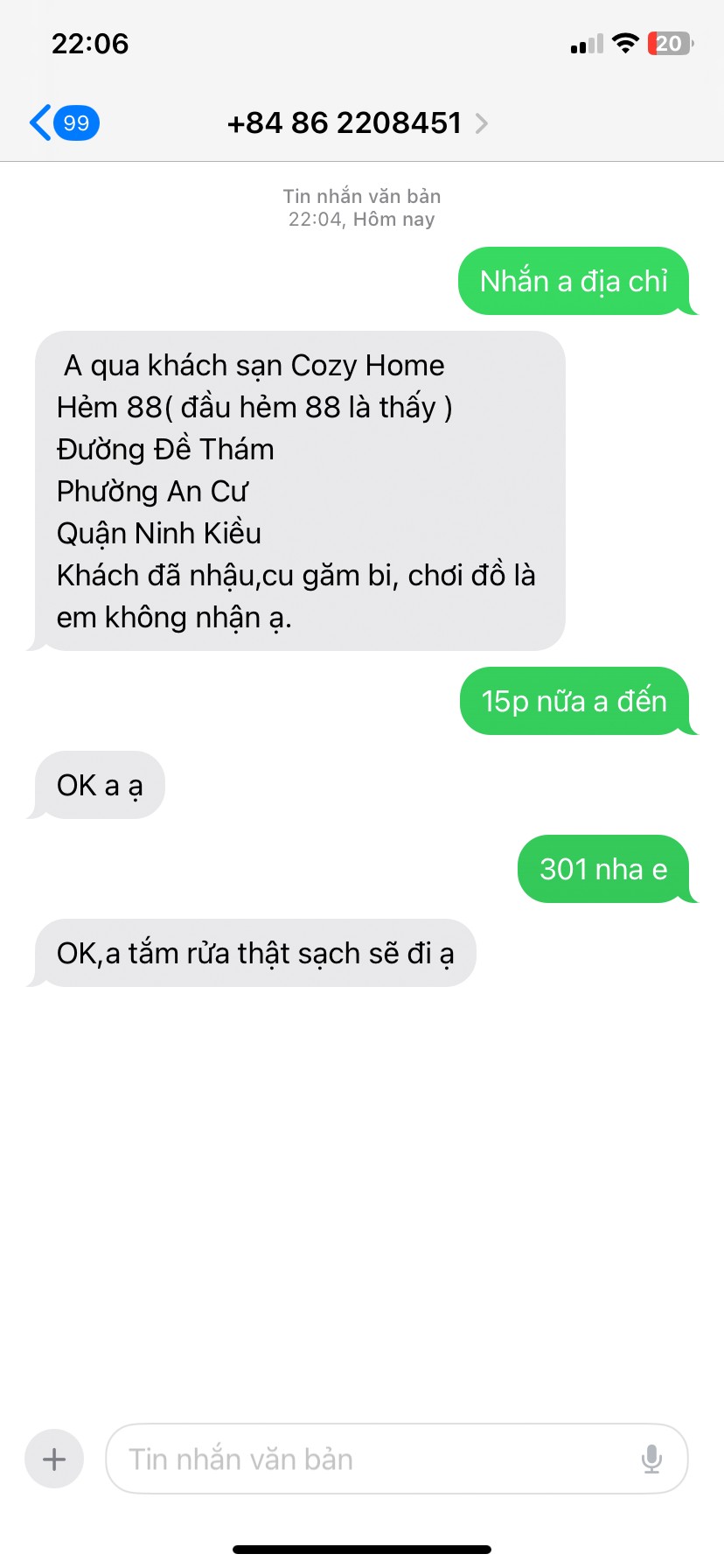
Task: Tap the blue back arrow icon
Action: click(x=39, y=122)
